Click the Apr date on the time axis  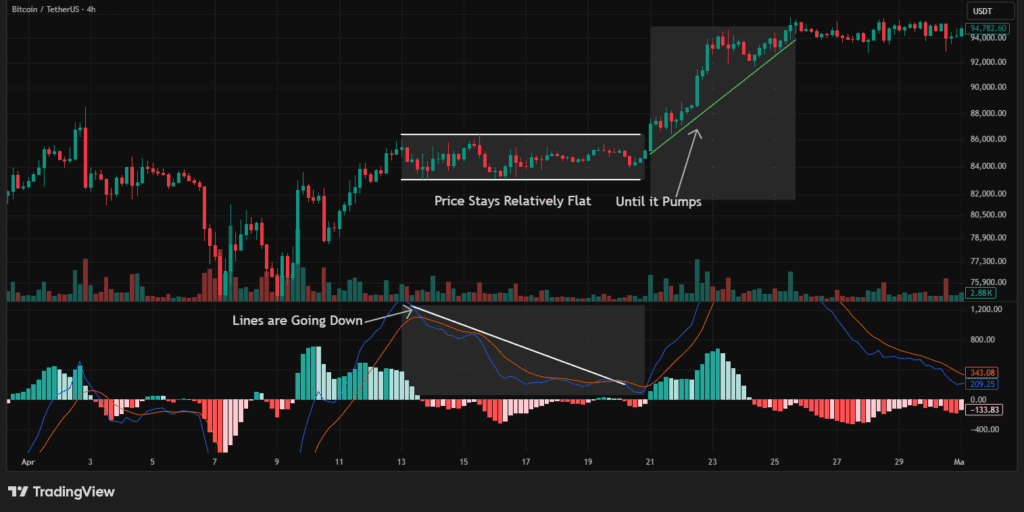[27, 463]
